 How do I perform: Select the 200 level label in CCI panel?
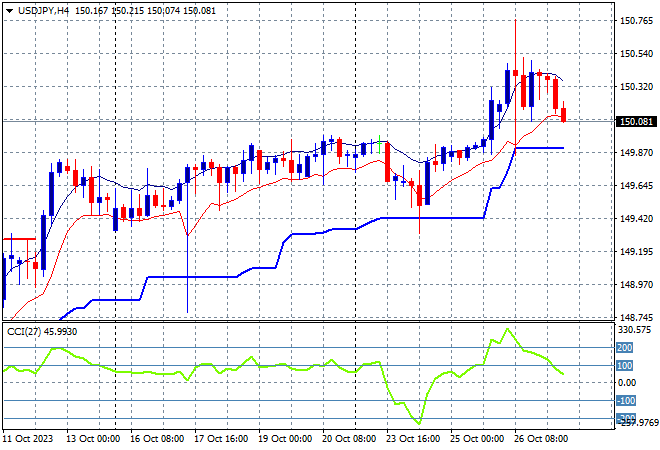pyautogui.click(x=625, y=348)
